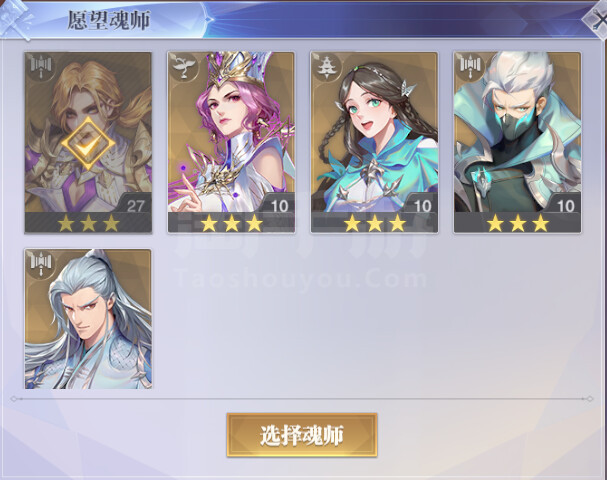Click the 选择魂师 confirm button
Screen dimensions: 607x480
click(302, 435)
